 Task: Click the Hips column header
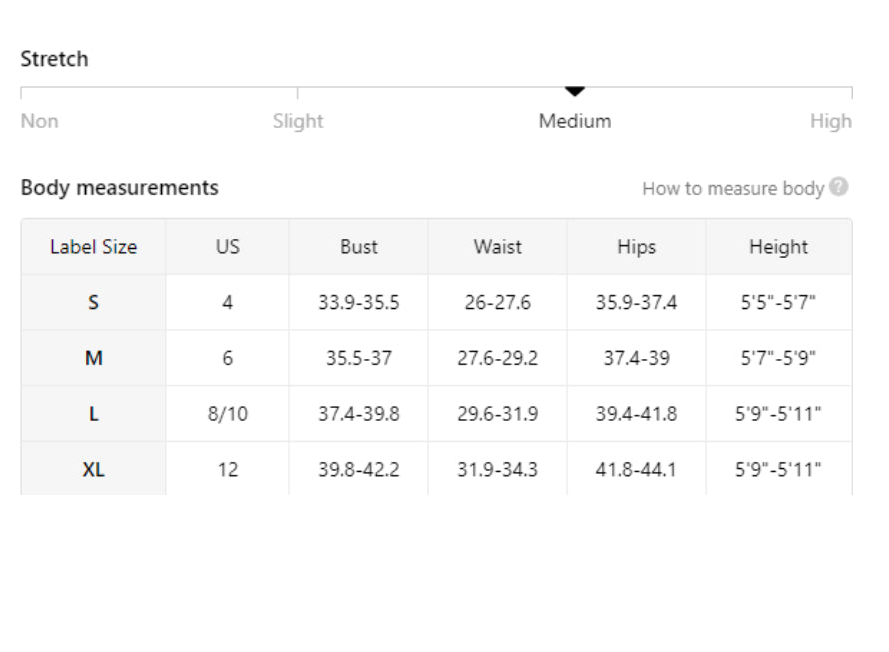pyautogui.click(x=636, y=247)
